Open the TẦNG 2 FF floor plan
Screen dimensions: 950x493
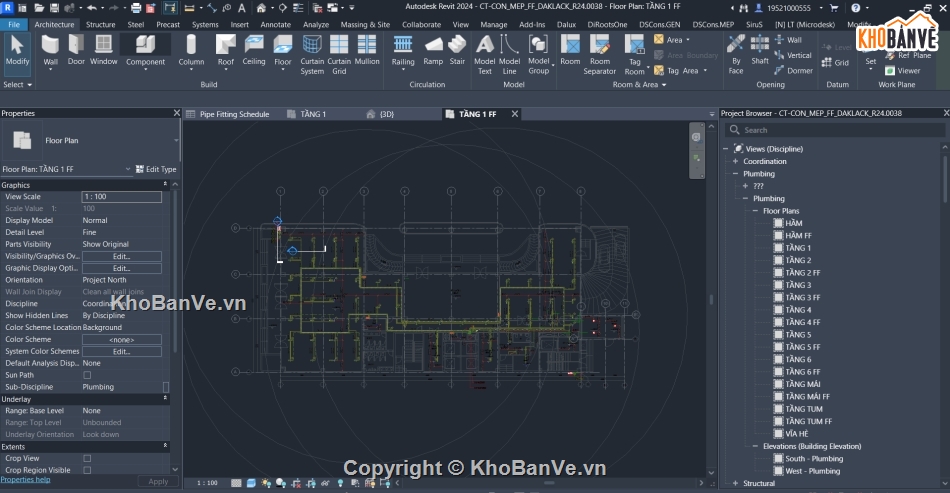tap(802, 273)
